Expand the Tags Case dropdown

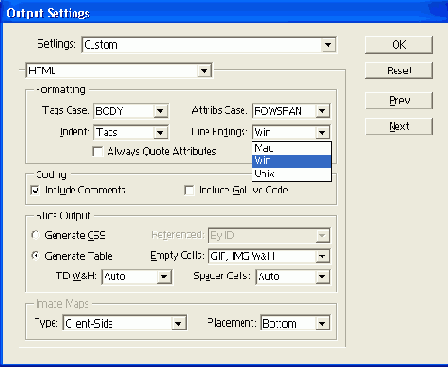[131, 111]
